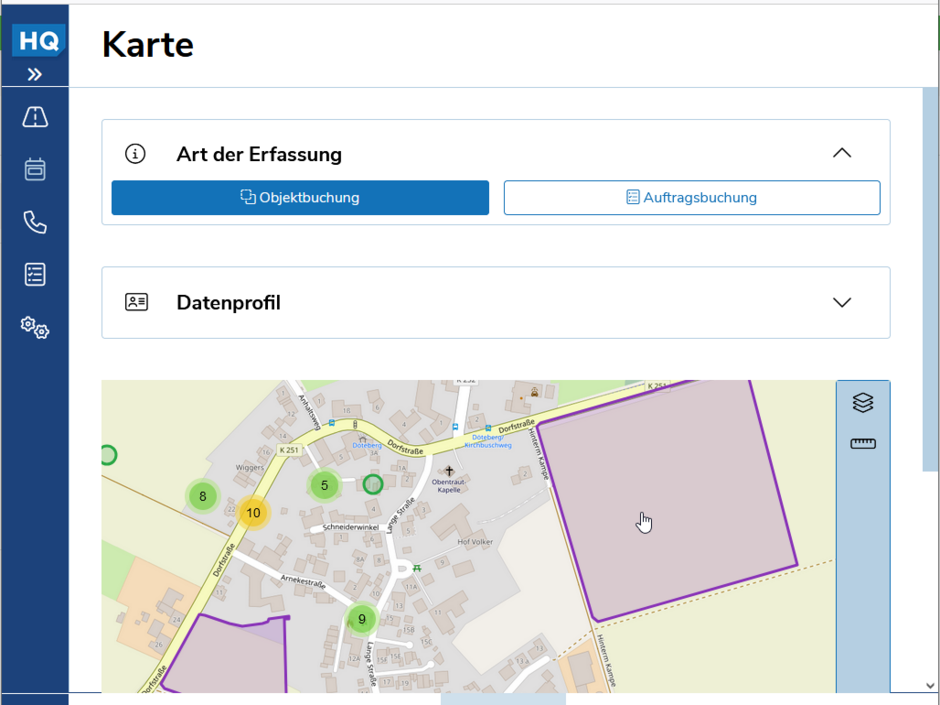The width and height of the screenshot is (940, 705).
Task: Switch to the Auftragsbuchung mode button
Action: 692,198
